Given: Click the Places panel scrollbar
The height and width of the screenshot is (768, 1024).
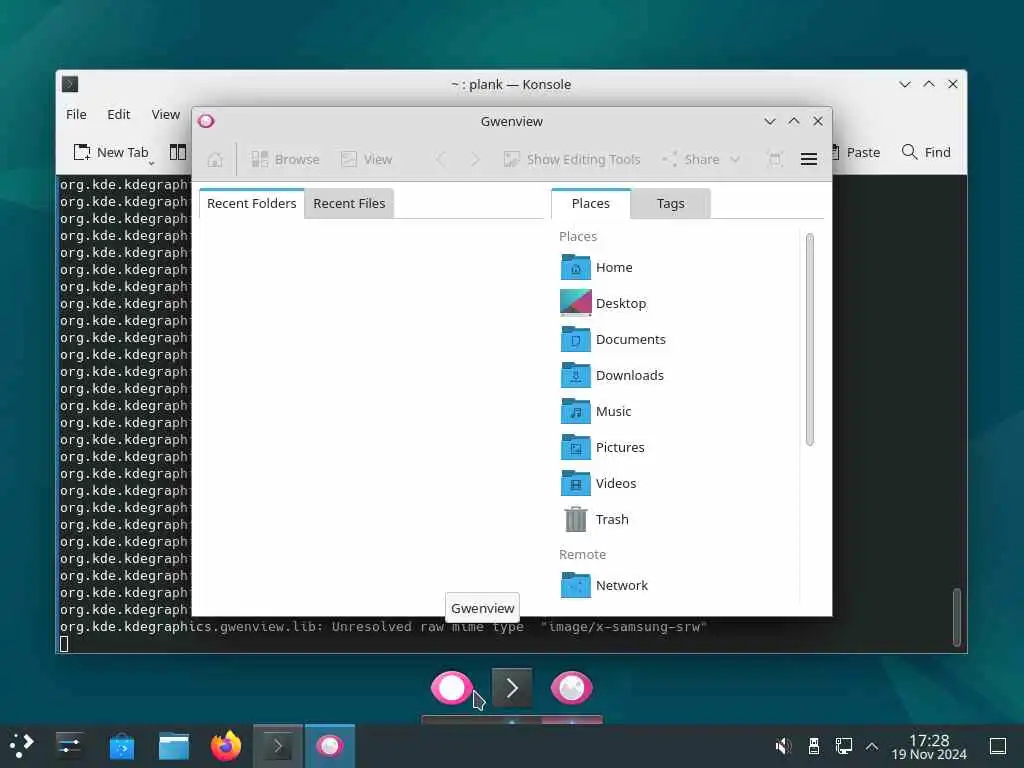Looking at the screenshot, I should click(x=810, y=340).
